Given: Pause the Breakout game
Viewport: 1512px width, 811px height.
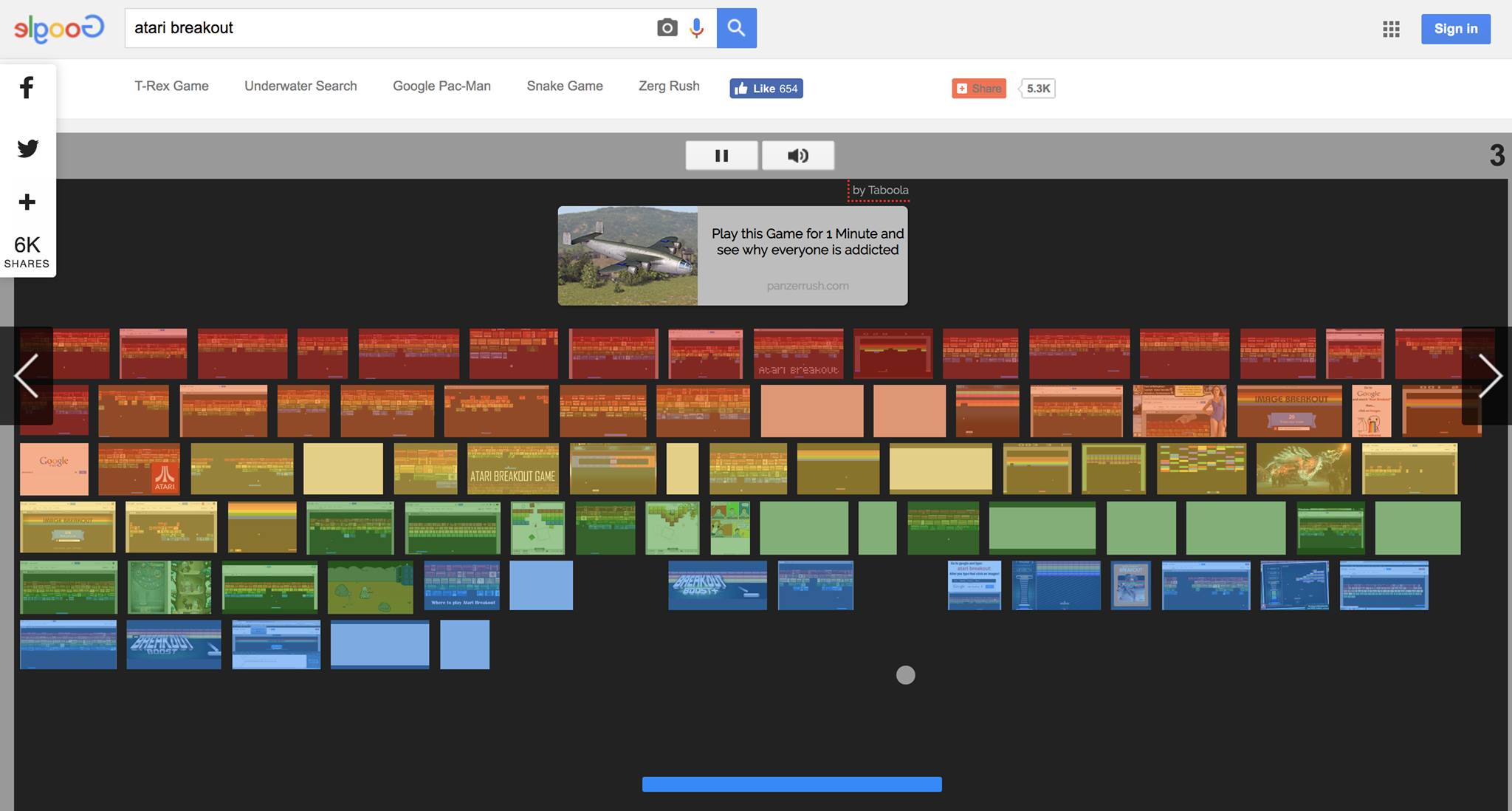Looking at the screenshot, I should click(x=721, y=155).
